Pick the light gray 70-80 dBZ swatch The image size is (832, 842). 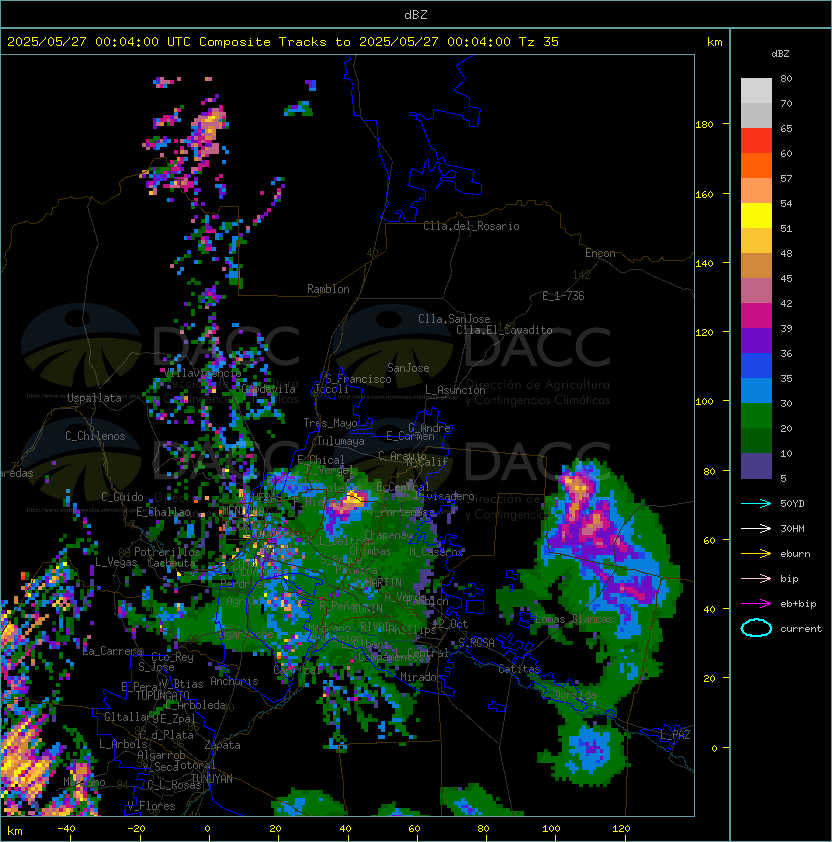tap(756, 90)
